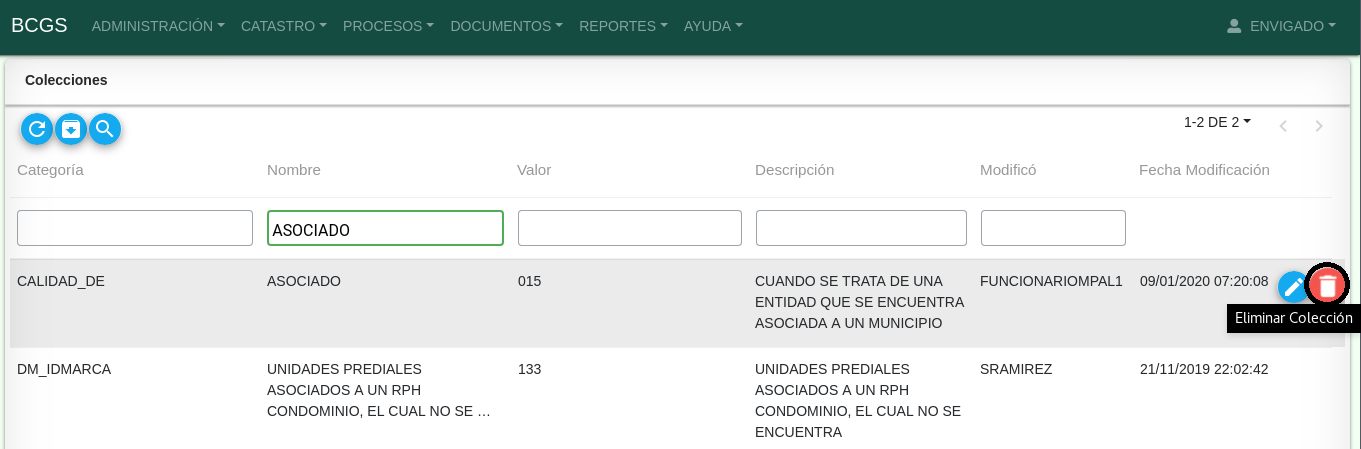Click the blue search magnifier icon

[x=105, y=129]
